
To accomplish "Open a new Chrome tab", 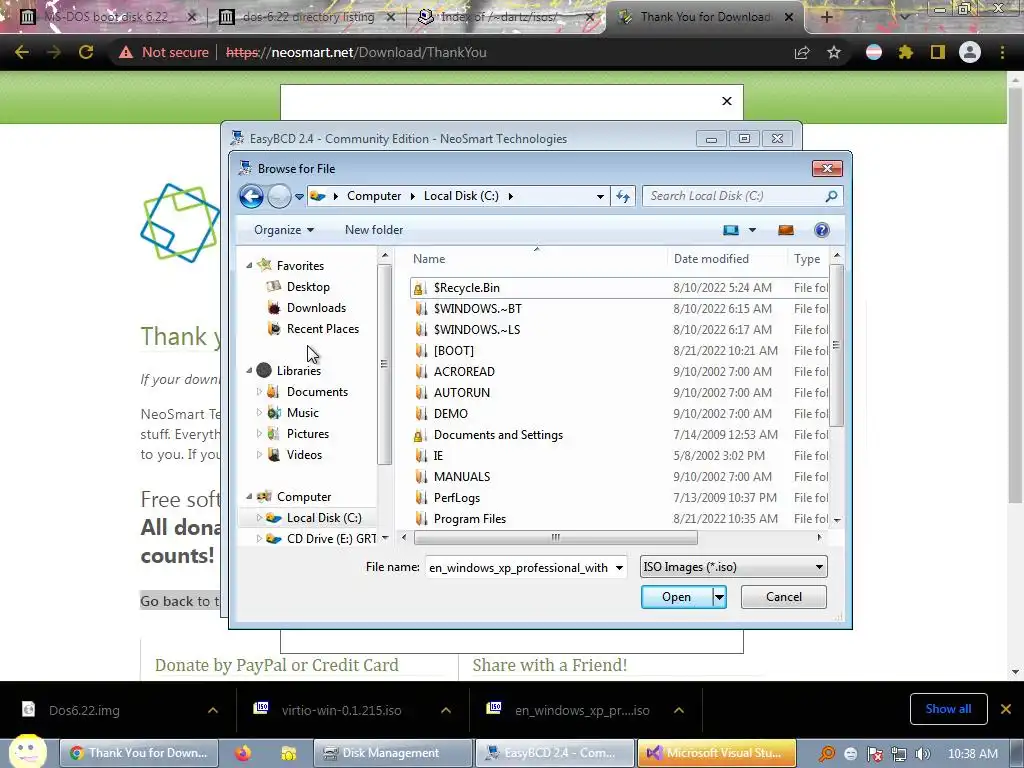I will pyautogui.click(x=826, y=17).
